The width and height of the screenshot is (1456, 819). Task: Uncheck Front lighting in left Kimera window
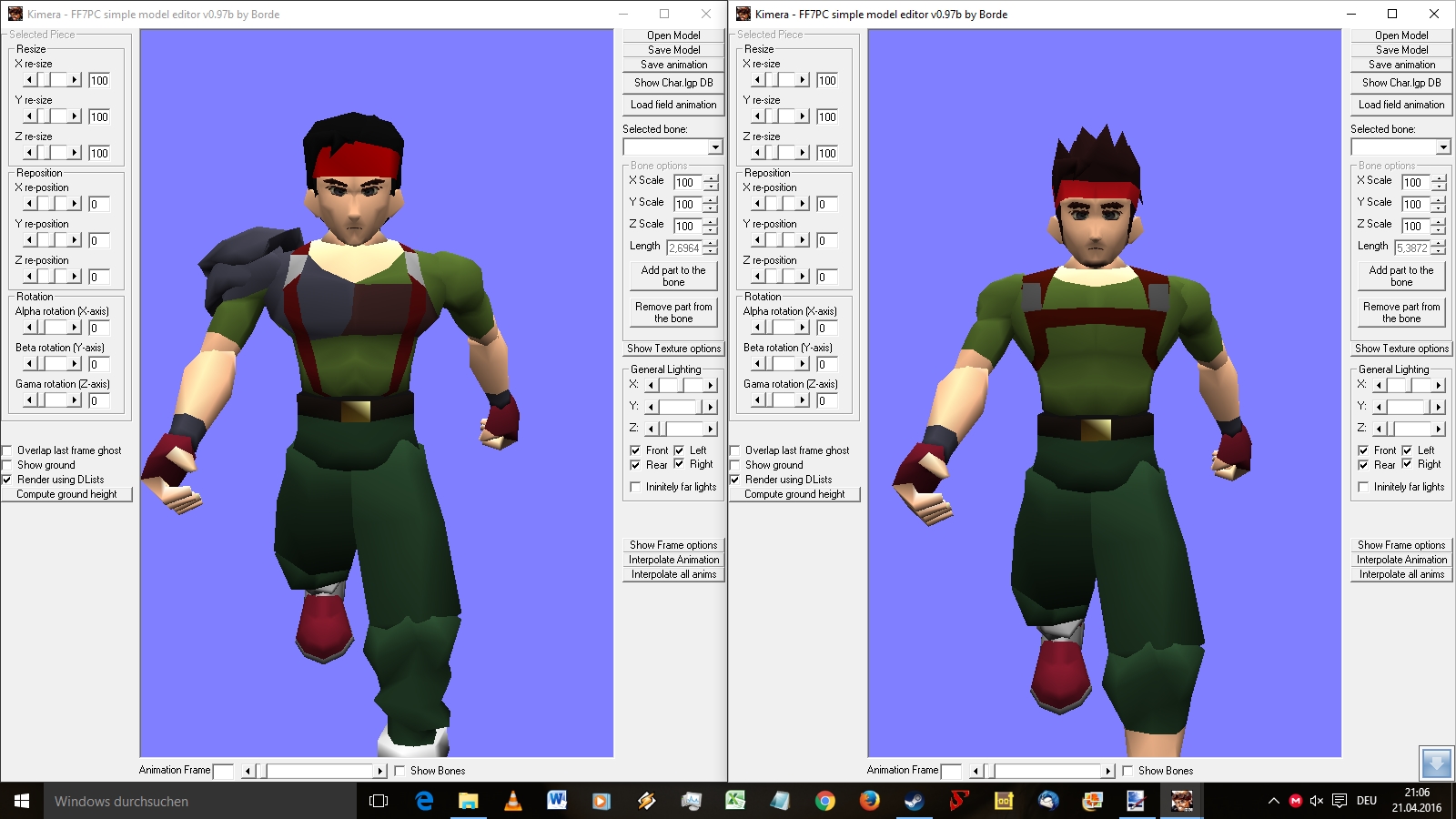(635, 450)
